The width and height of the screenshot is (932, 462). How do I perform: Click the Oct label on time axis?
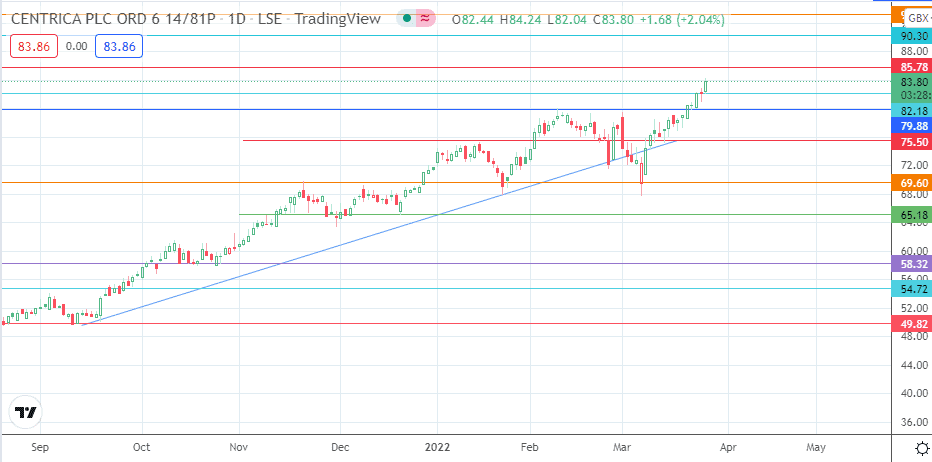pyautogui.click(x=143, y=447)
